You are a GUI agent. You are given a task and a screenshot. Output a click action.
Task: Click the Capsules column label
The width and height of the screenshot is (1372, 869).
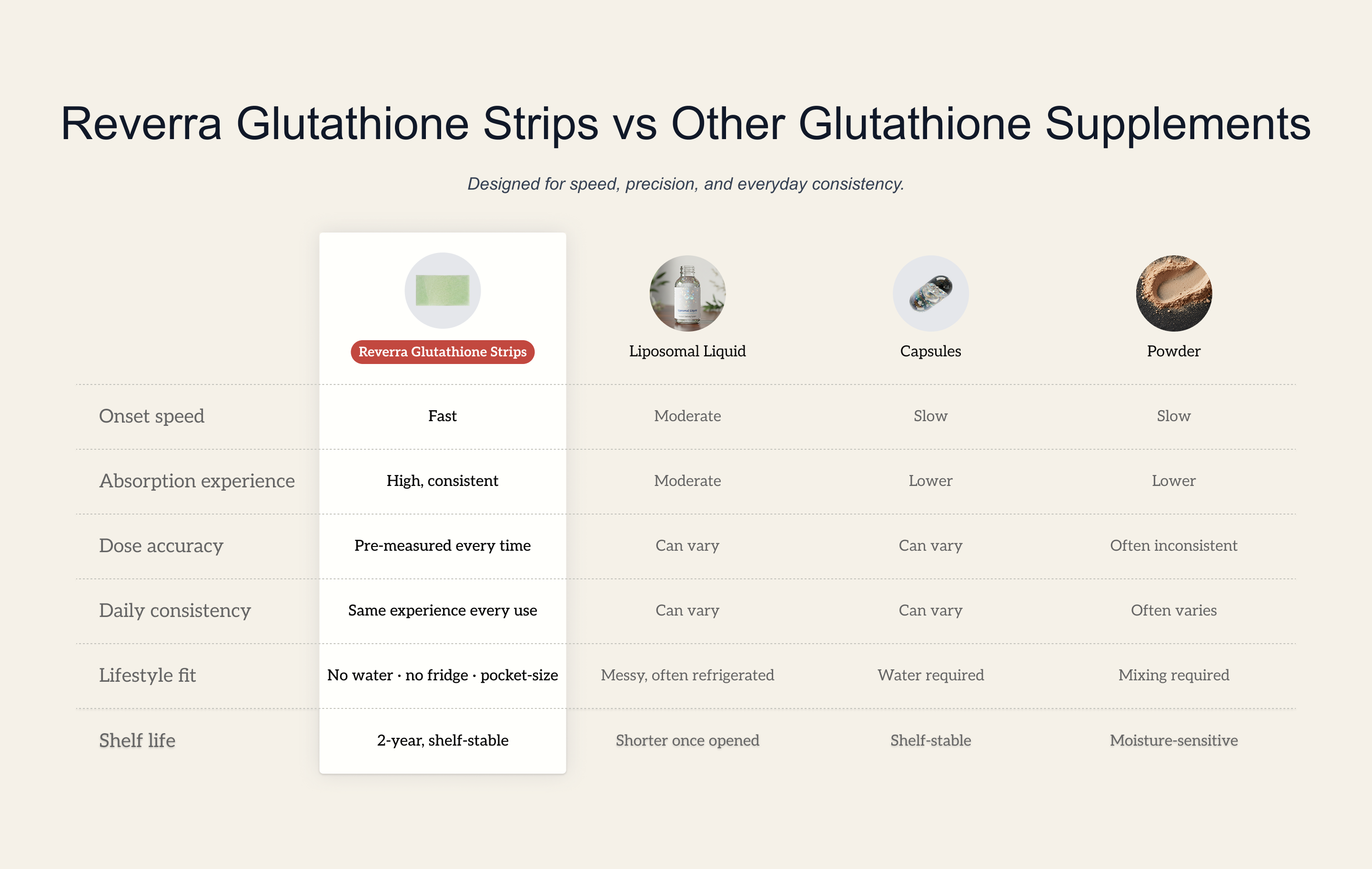click(x=930, y=351)
